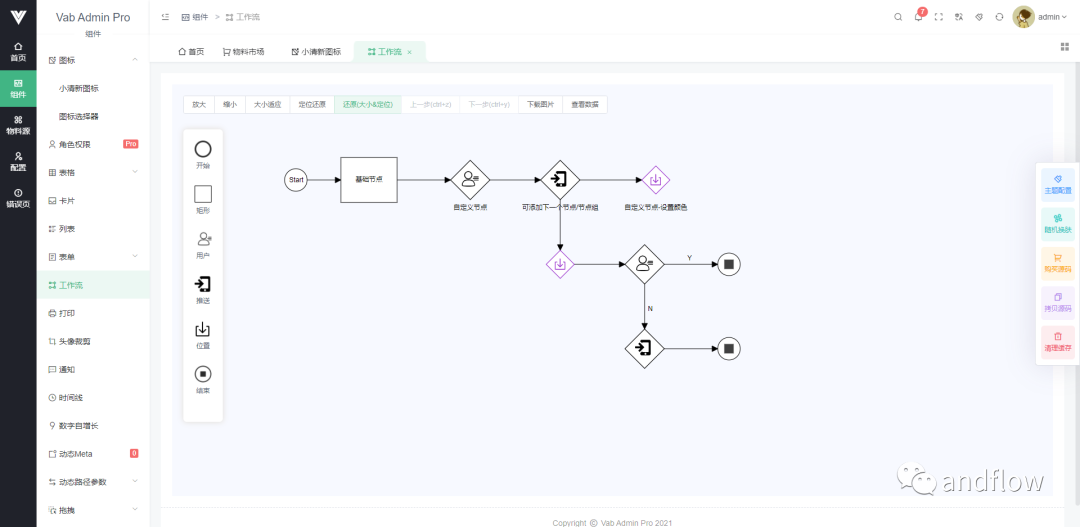This screenshot has width=1080, height=527.
Task: Open 头像裁剪 sidebar menu item
Action: [93, 341]
